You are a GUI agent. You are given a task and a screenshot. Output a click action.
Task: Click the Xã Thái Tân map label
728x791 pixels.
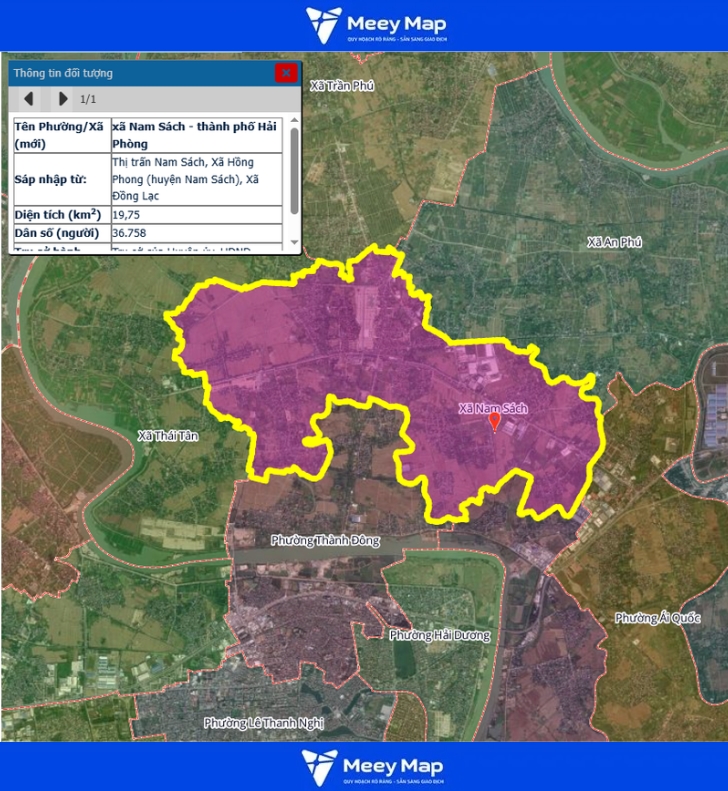(x=166, y=435)
